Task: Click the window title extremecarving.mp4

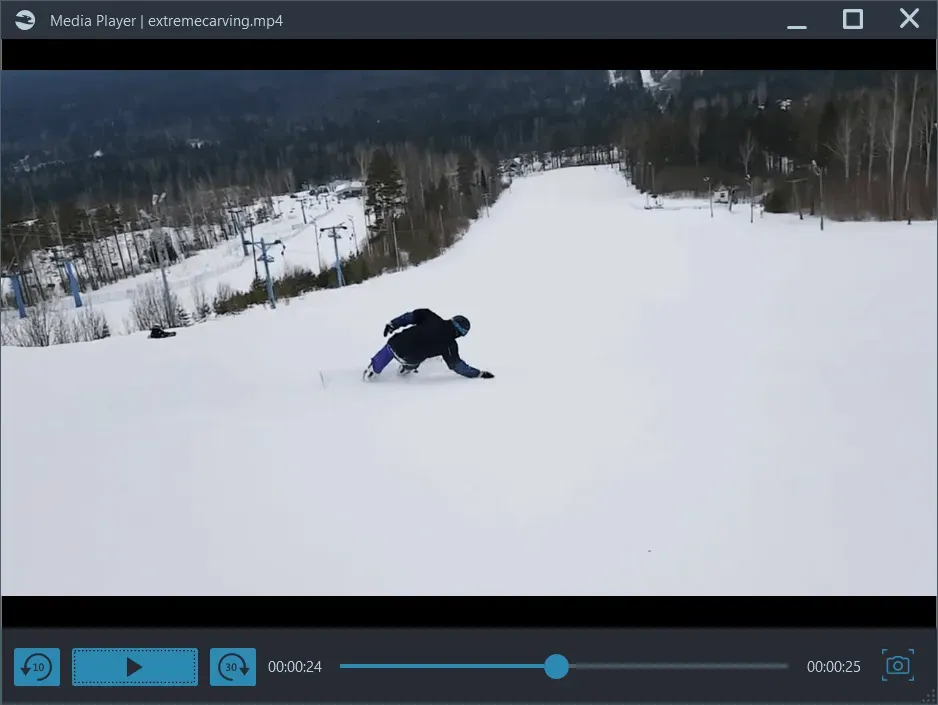Action: [x=215, y=21]
